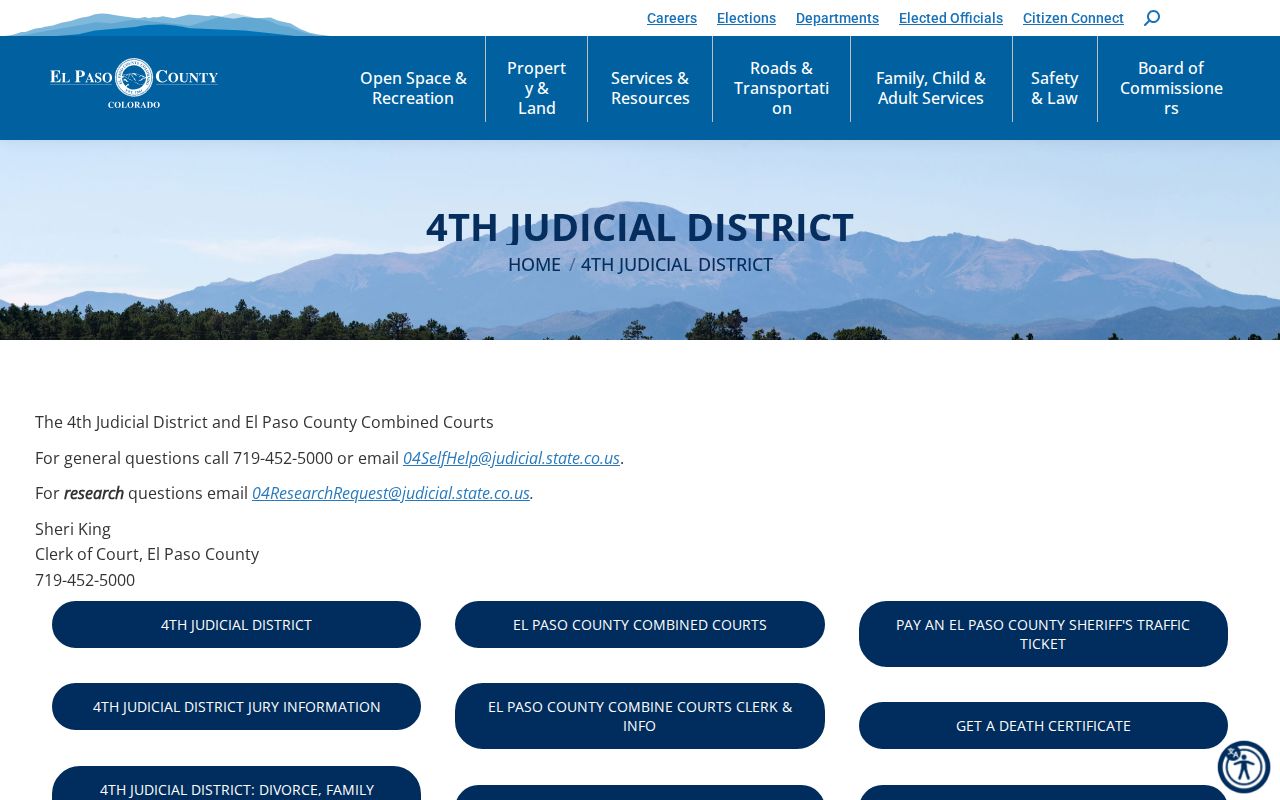Email 04SelfHelp@judicial.state.co.us

[511, 458]
